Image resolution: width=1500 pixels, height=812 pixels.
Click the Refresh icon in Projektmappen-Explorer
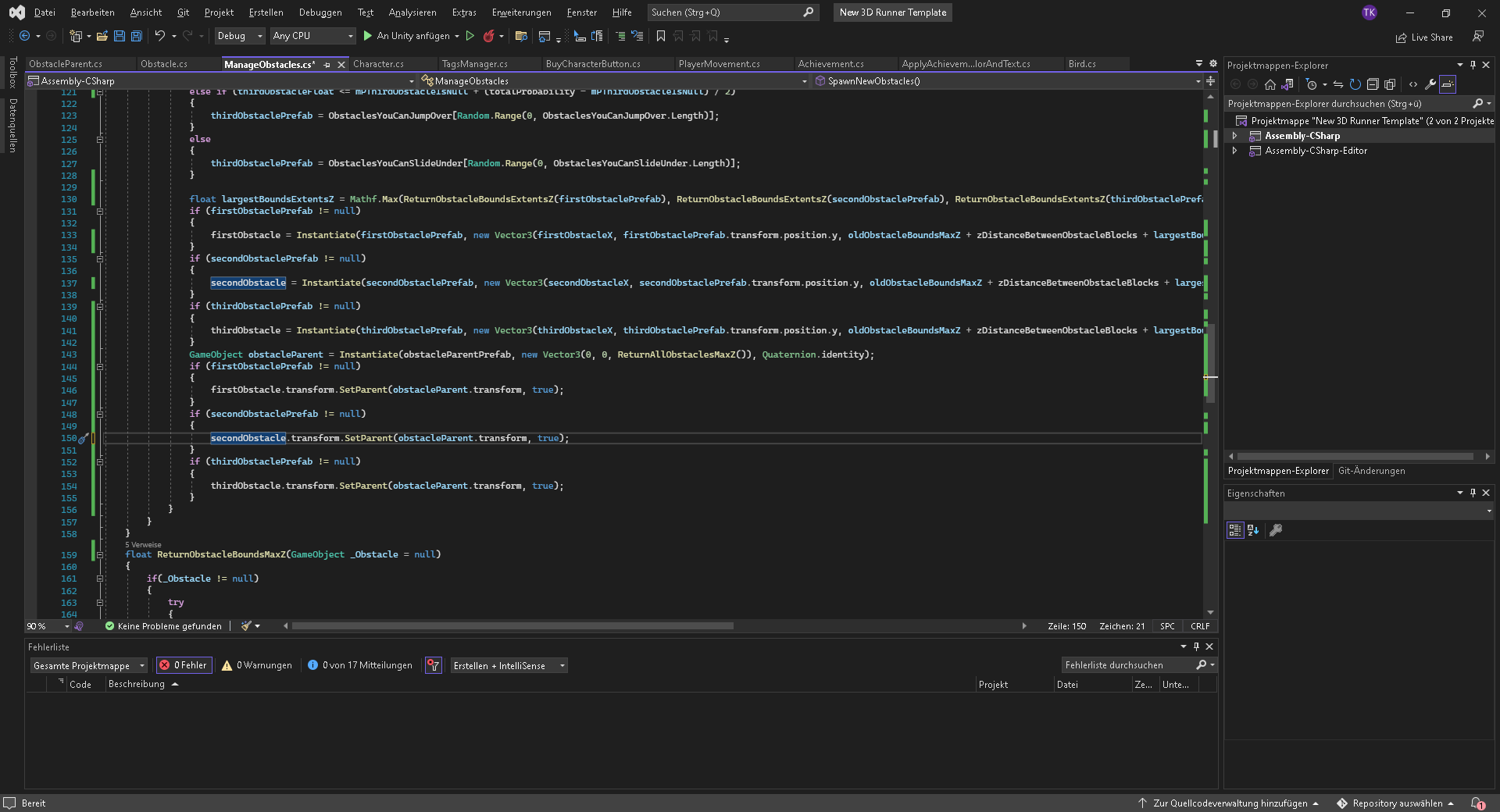1355,84
